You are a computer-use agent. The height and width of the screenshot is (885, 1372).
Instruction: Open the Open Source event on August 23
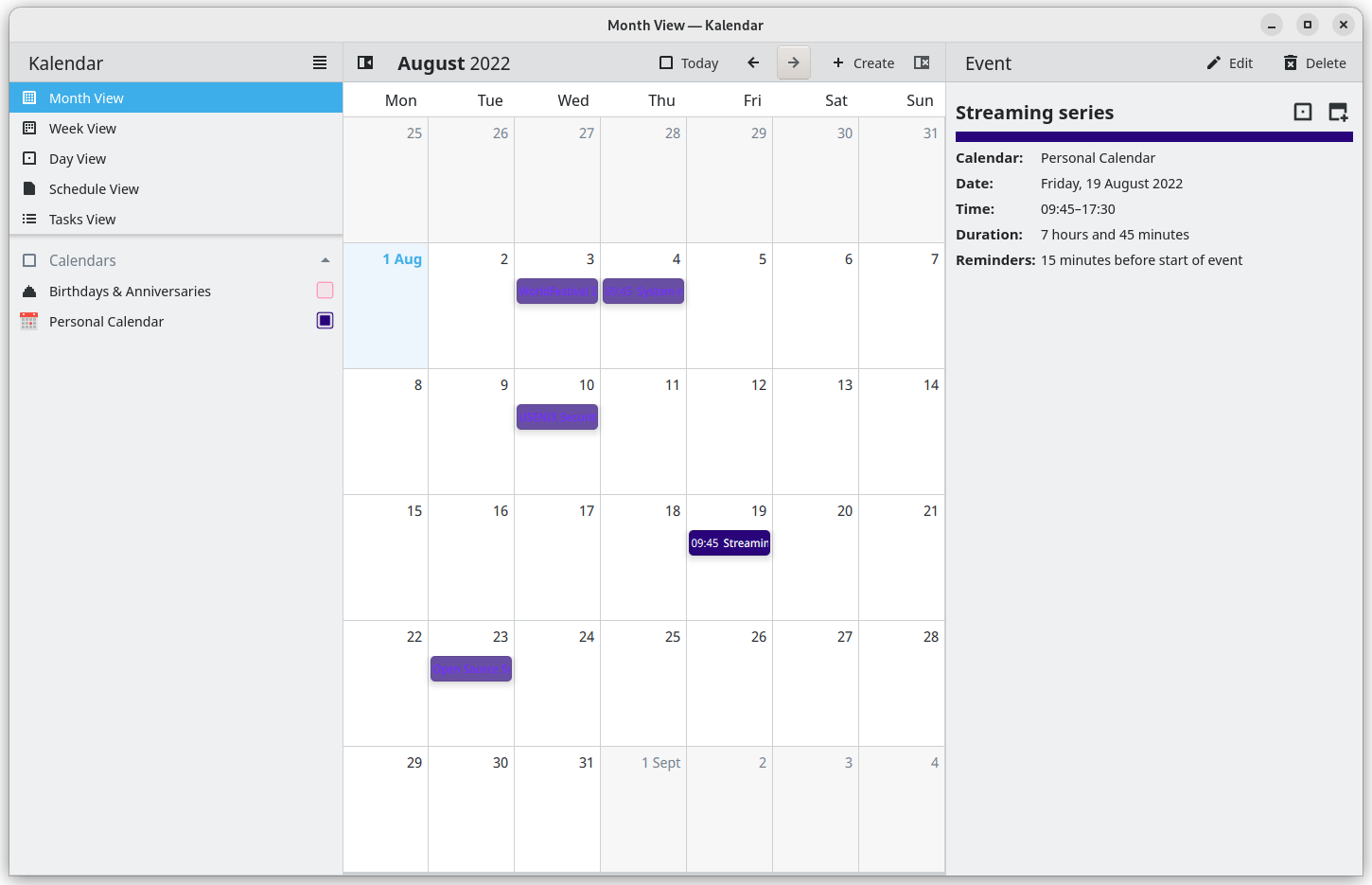[x=471, y=668]
